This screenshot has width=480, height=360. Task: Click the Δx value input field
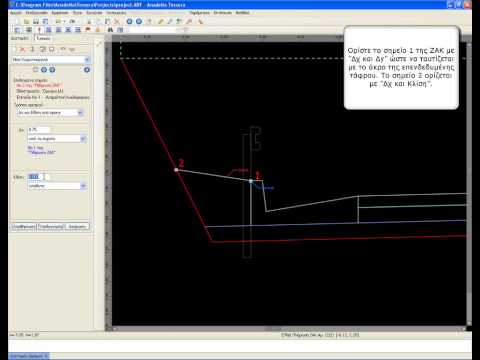(39, 129)
